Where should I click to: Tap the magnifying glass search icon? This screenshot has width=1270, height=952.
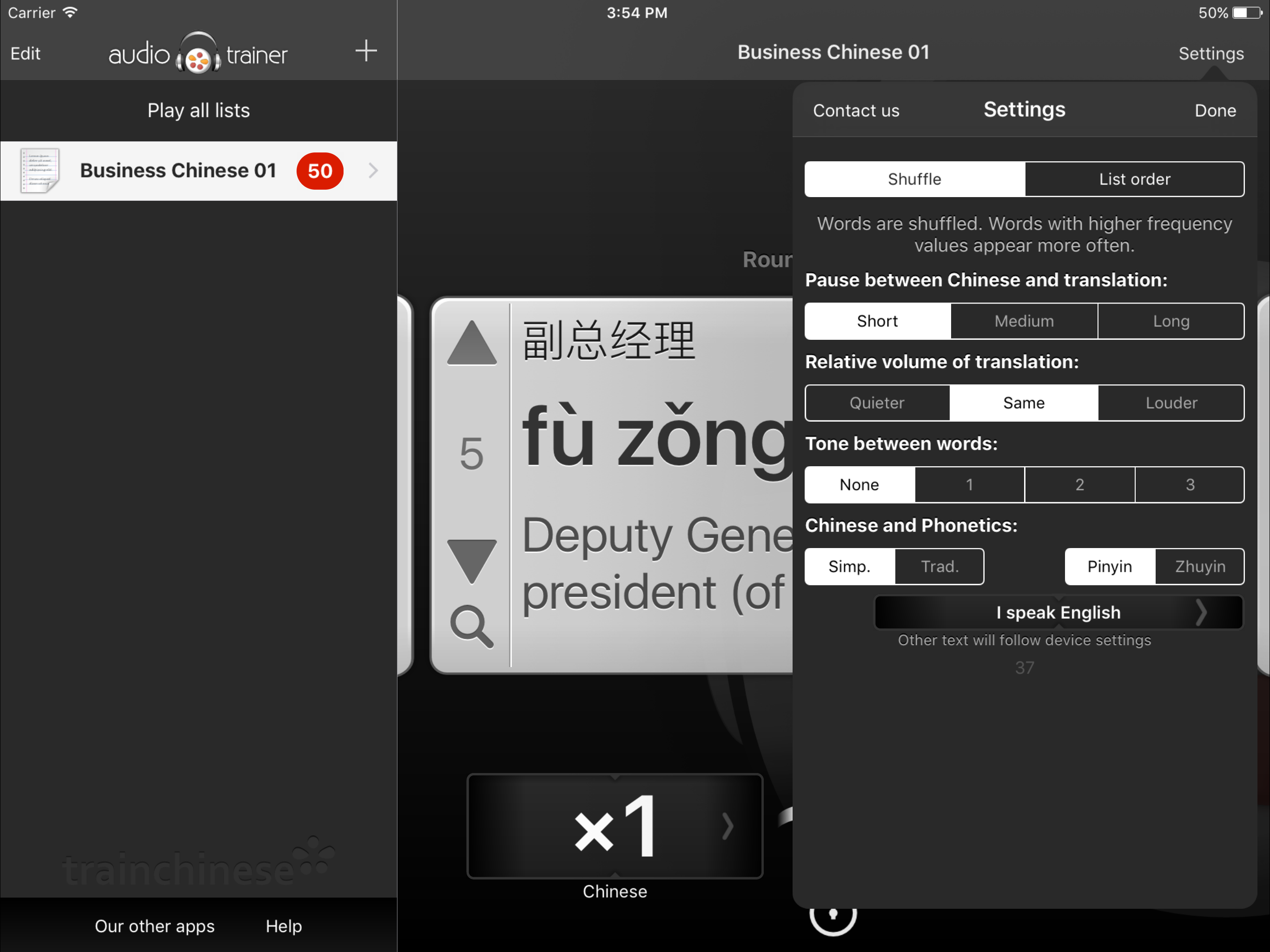(x=472, y=627)
